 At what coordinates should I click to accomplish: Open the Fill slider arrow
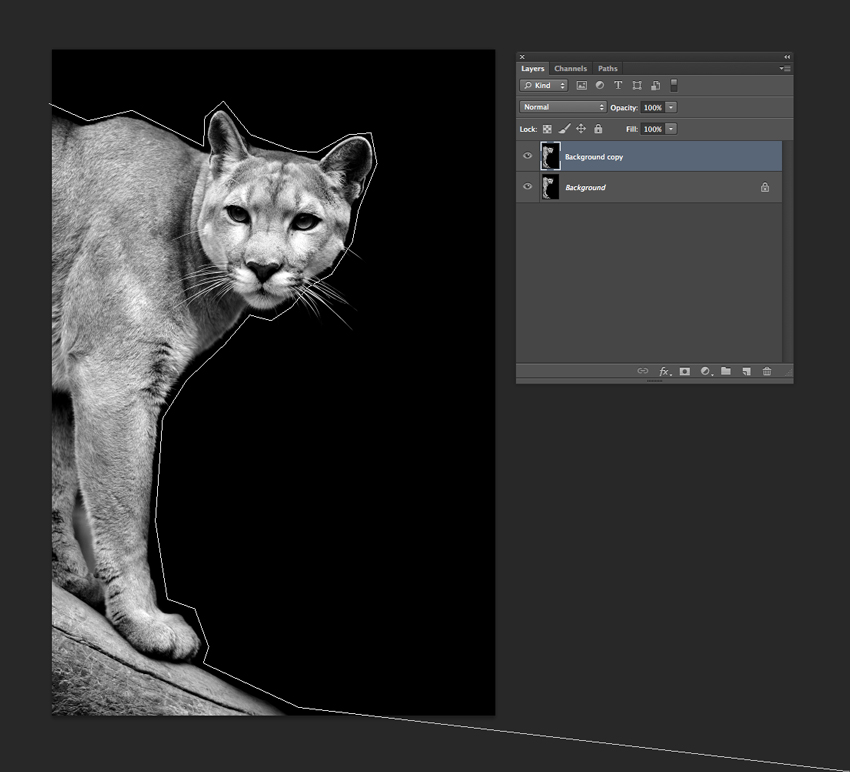671,129
